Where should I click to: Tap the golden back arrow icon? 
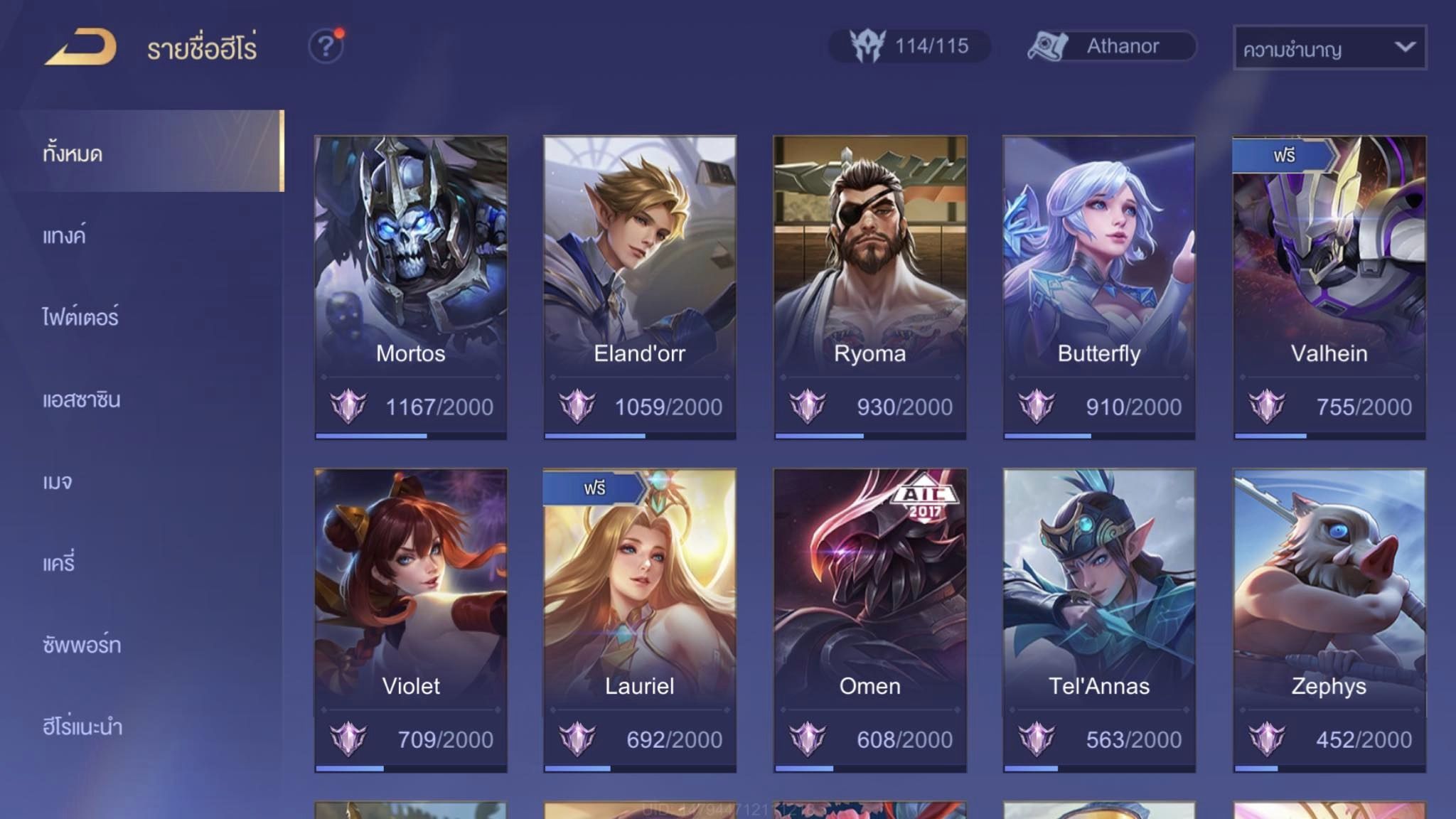coord(80,47)
